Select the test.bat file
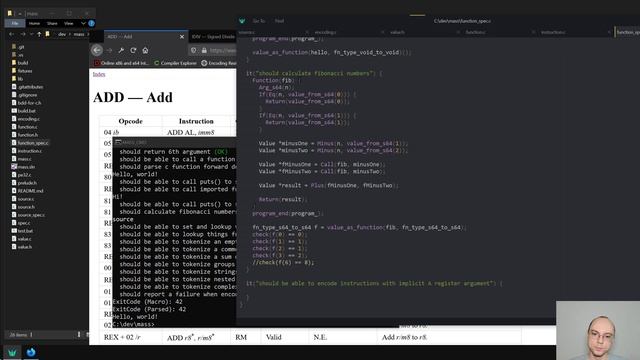Image resolution: width=640 pixels, height=360 pixels. [22, 231]
